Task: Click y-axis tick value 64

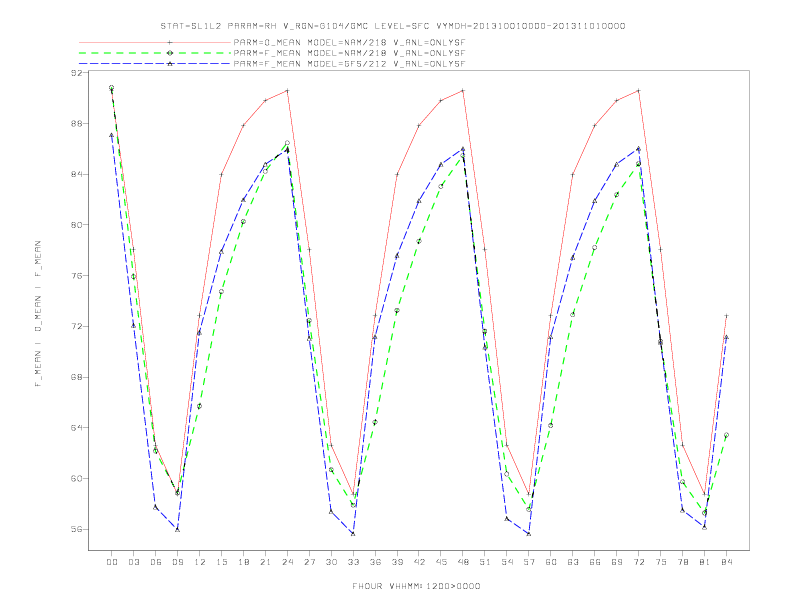Action: [x=76, y=428]
